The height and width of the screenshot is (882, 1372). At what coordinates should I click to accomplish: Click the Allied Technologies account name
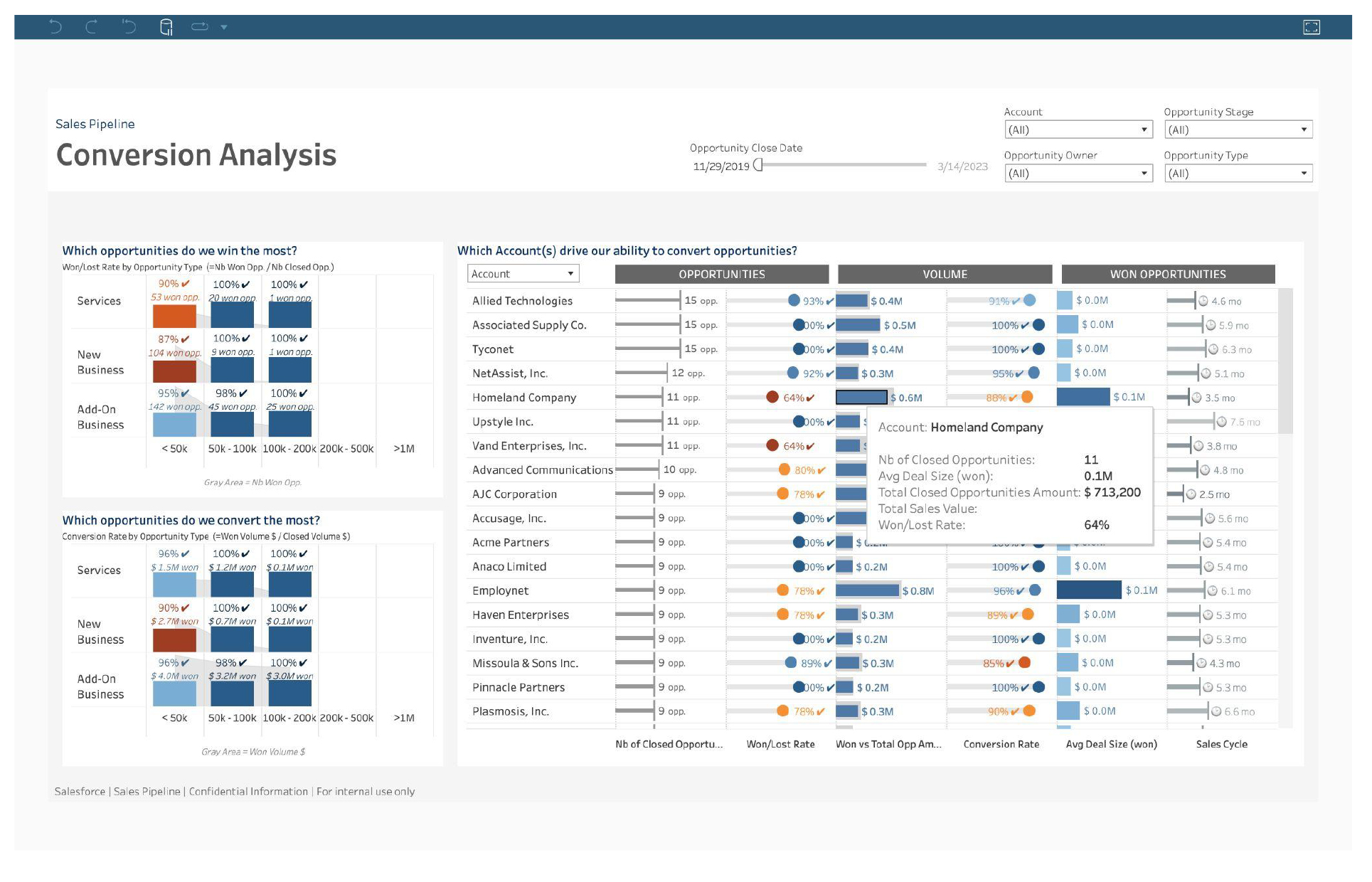522,301
